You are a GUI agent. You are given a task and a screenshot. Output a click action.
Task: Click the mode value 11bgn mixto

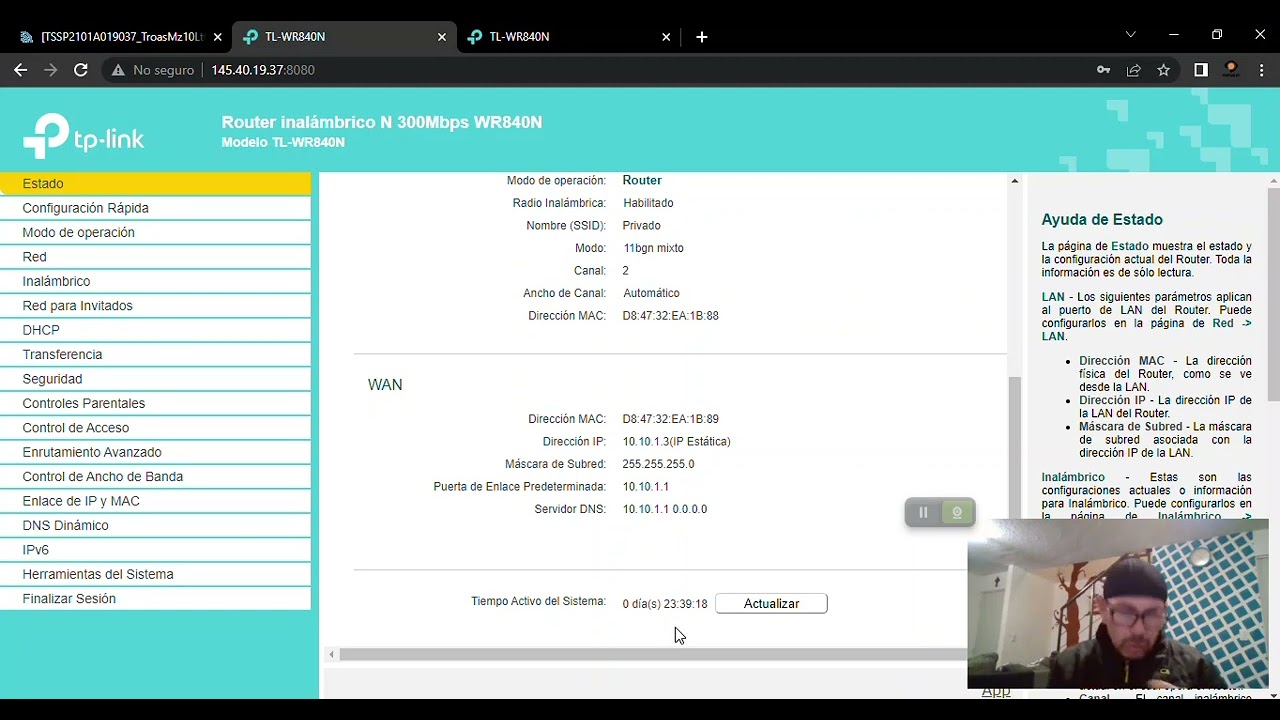coord(653,248)
